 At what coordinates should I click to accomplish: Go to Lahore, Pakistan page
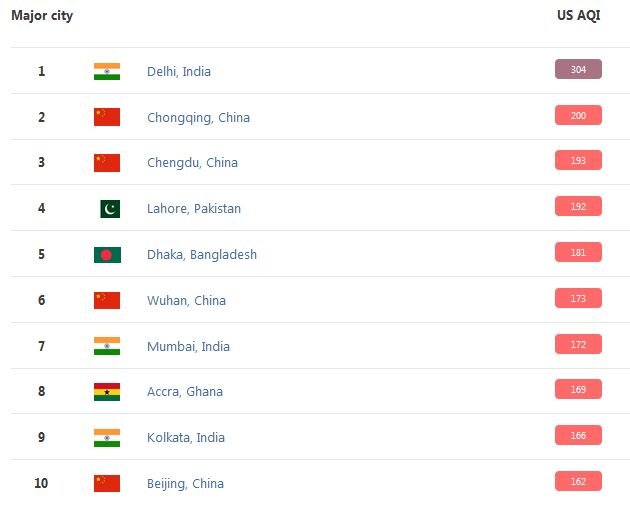194,209
